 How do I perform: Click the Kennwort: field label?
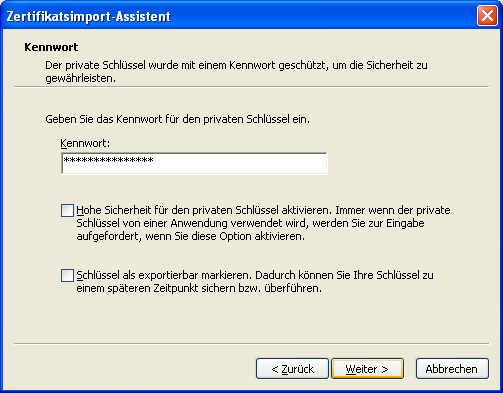(85, 143)
